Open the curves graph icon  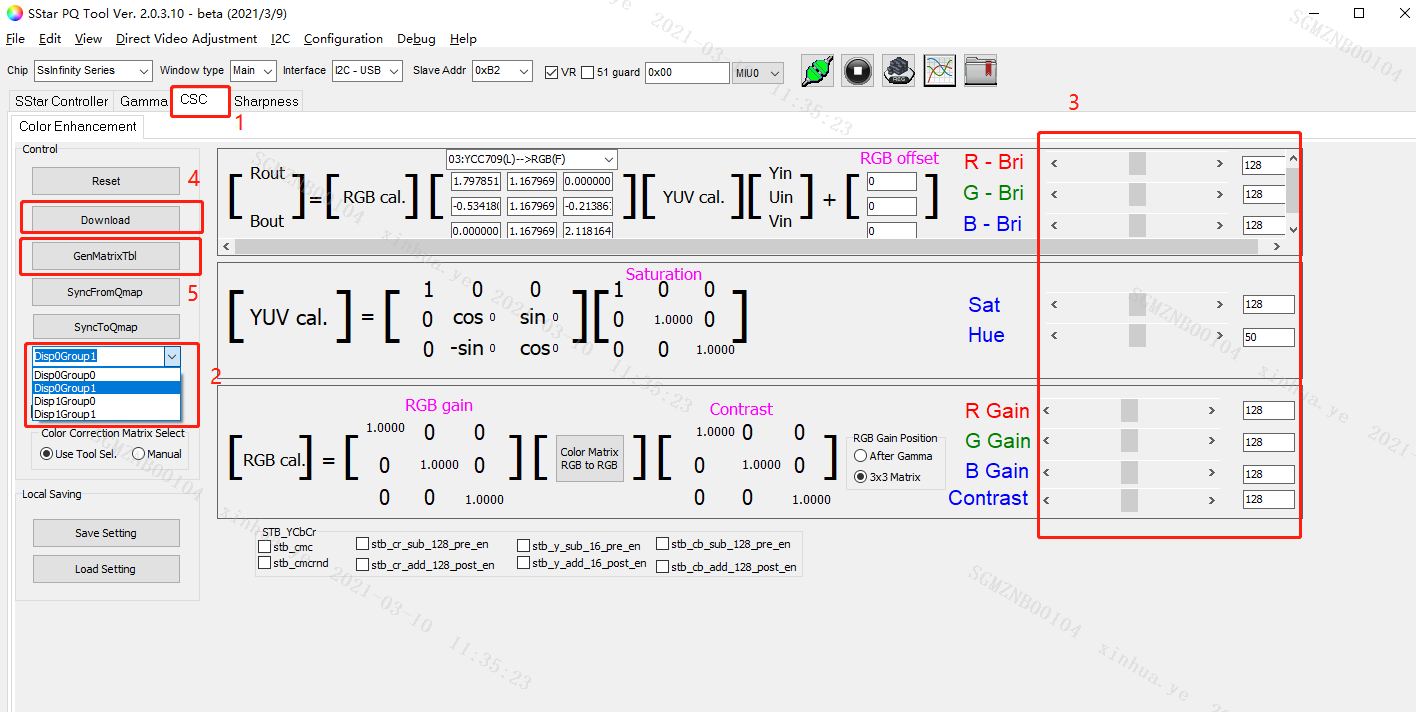coord(939,70)
